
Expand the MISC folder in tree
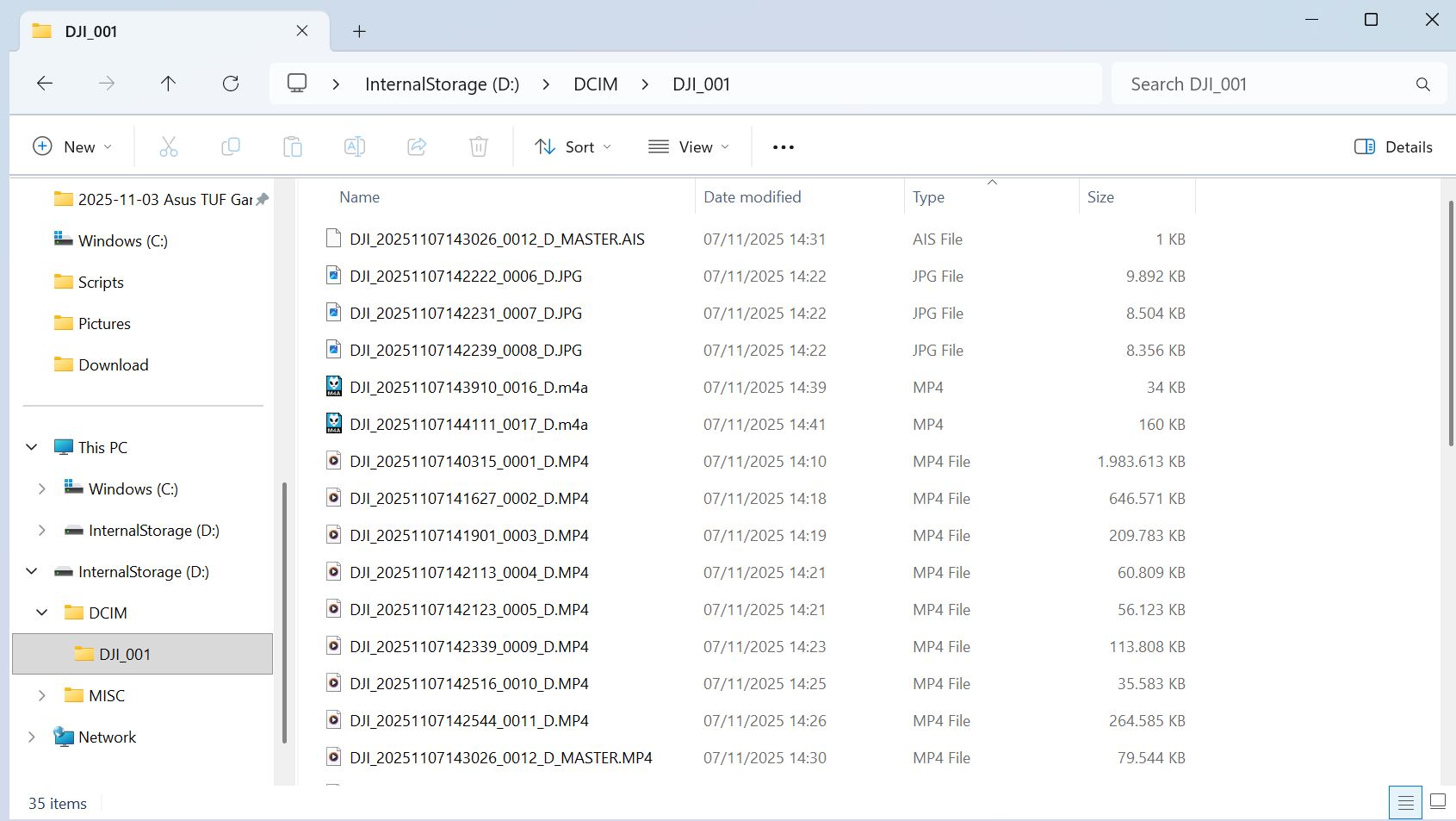(x=41, y=695)
